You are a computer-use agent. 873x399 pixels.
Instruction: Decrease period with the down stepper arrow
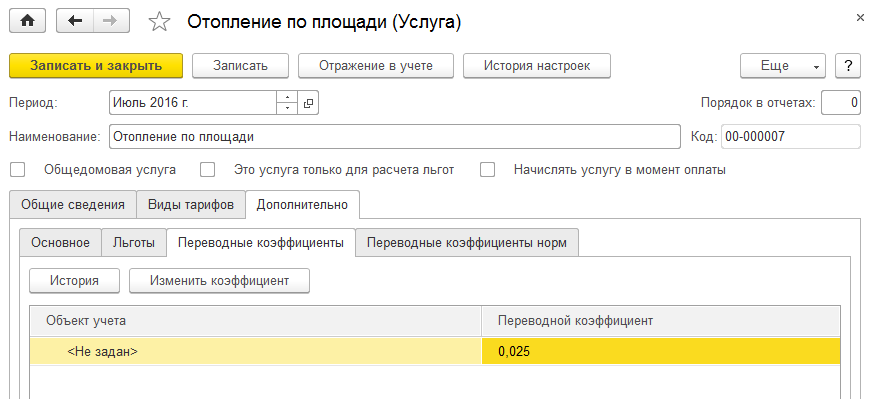(287, 109)
